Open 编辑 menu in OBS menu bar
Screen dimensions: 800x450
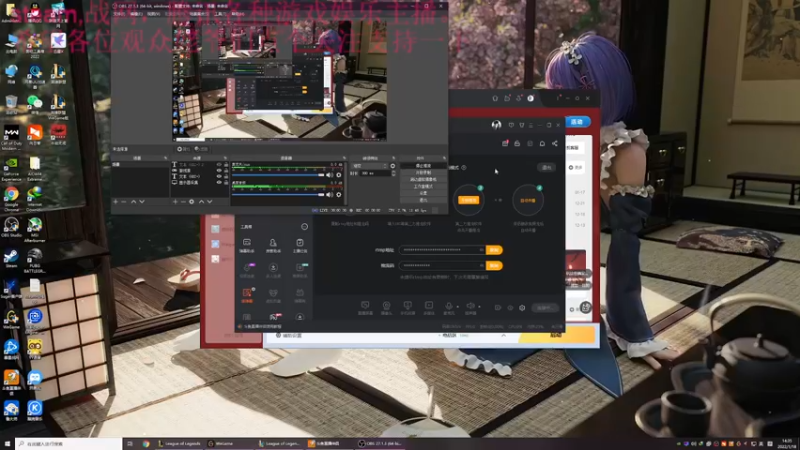(136, 14)
